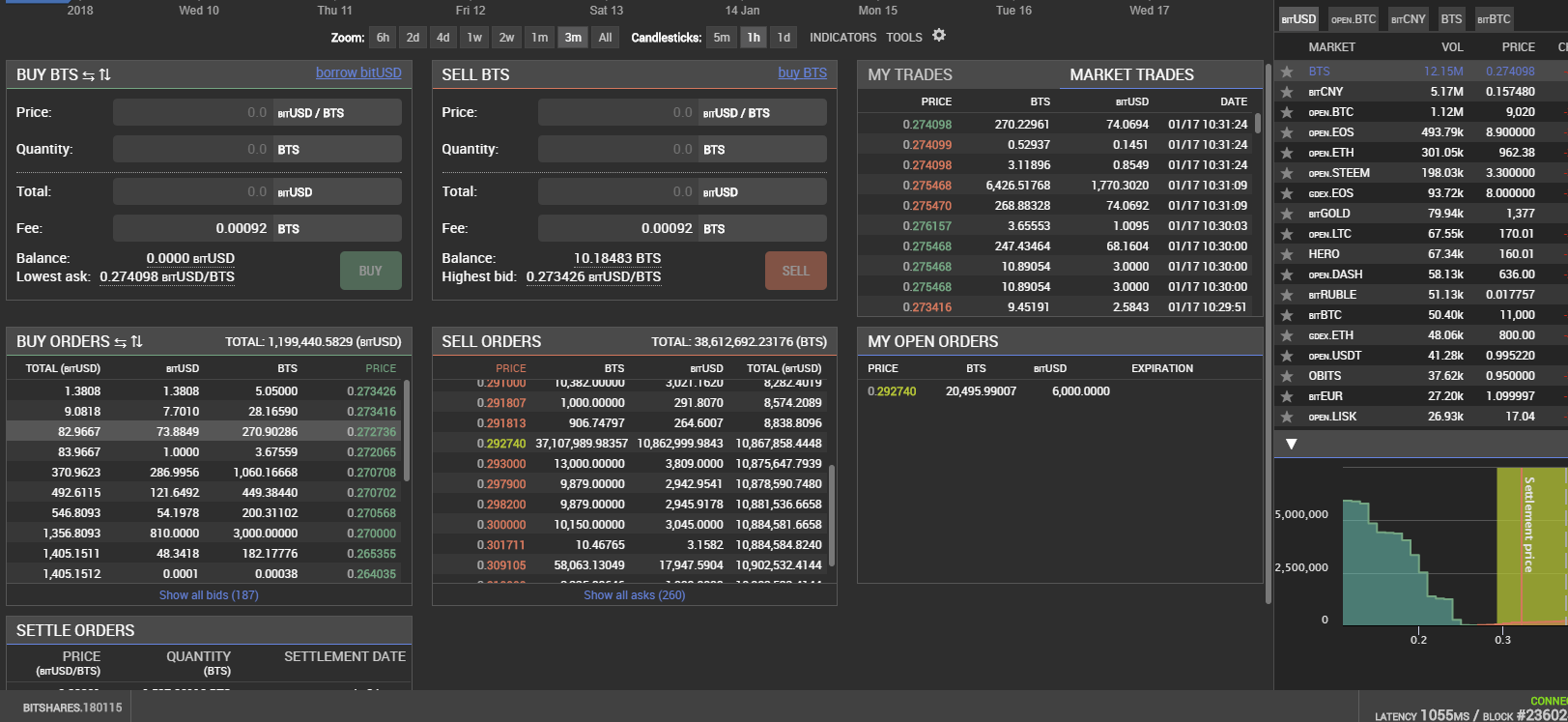Star the GDEX.EOS market
The image size is (1568, 722).
click(x=1287, y=193)
